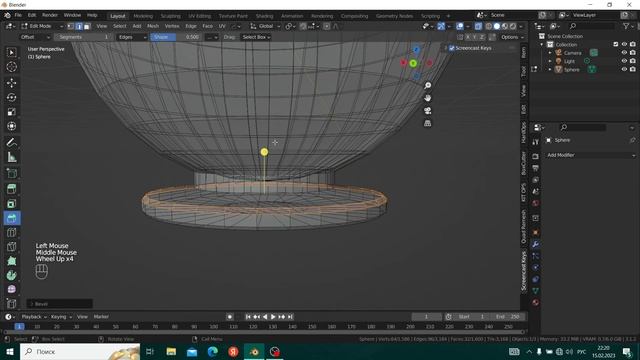Switch to the Modeling workspace tab
The height and width of the screenshot is (360, 640).
(143, 16)
